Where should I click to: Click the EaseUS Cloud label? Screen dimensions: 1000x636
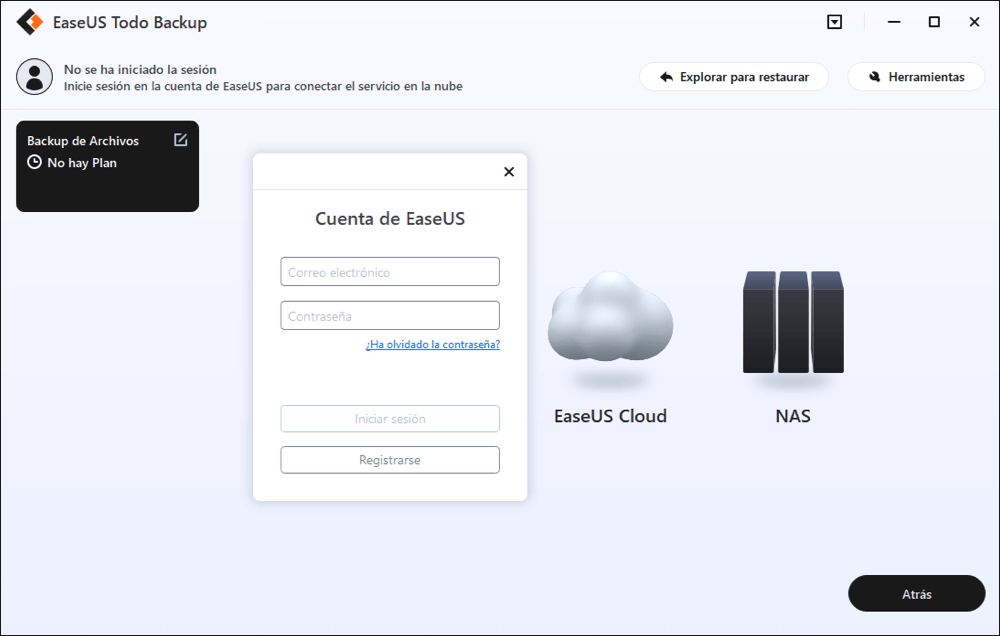coord(610,416)
